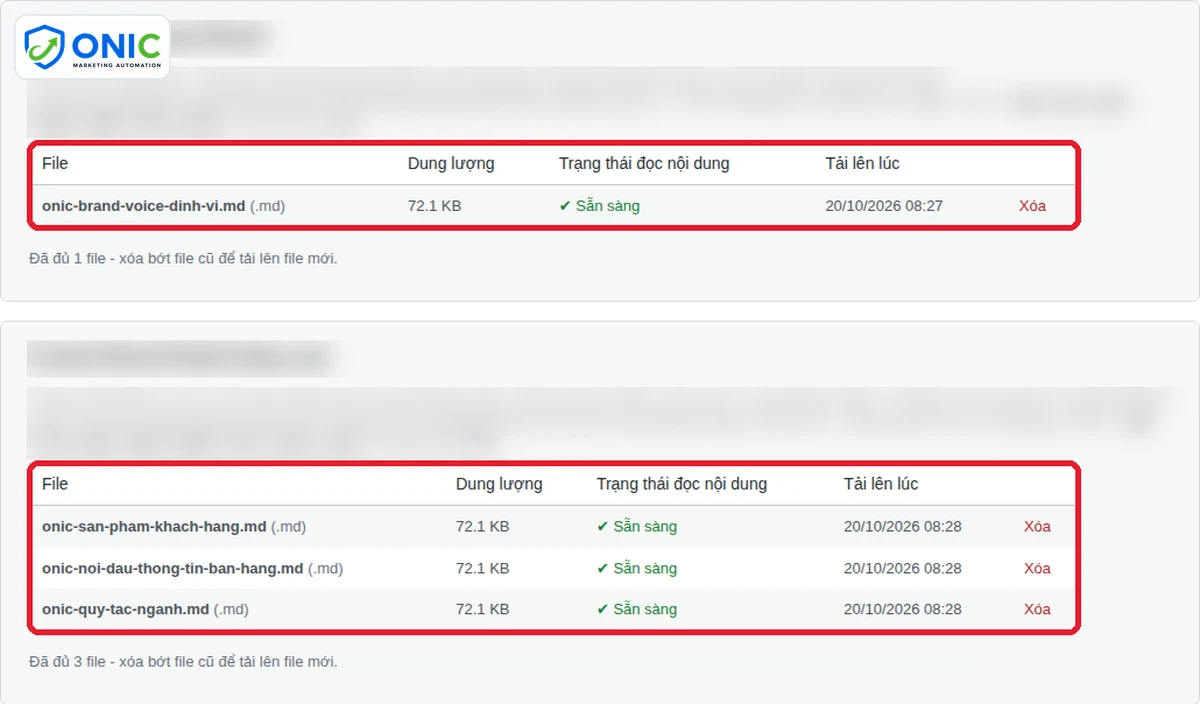Click the 'Đã đủ 3 file' notice
The image size is (1200, 704).
click(x=183, y=662)
